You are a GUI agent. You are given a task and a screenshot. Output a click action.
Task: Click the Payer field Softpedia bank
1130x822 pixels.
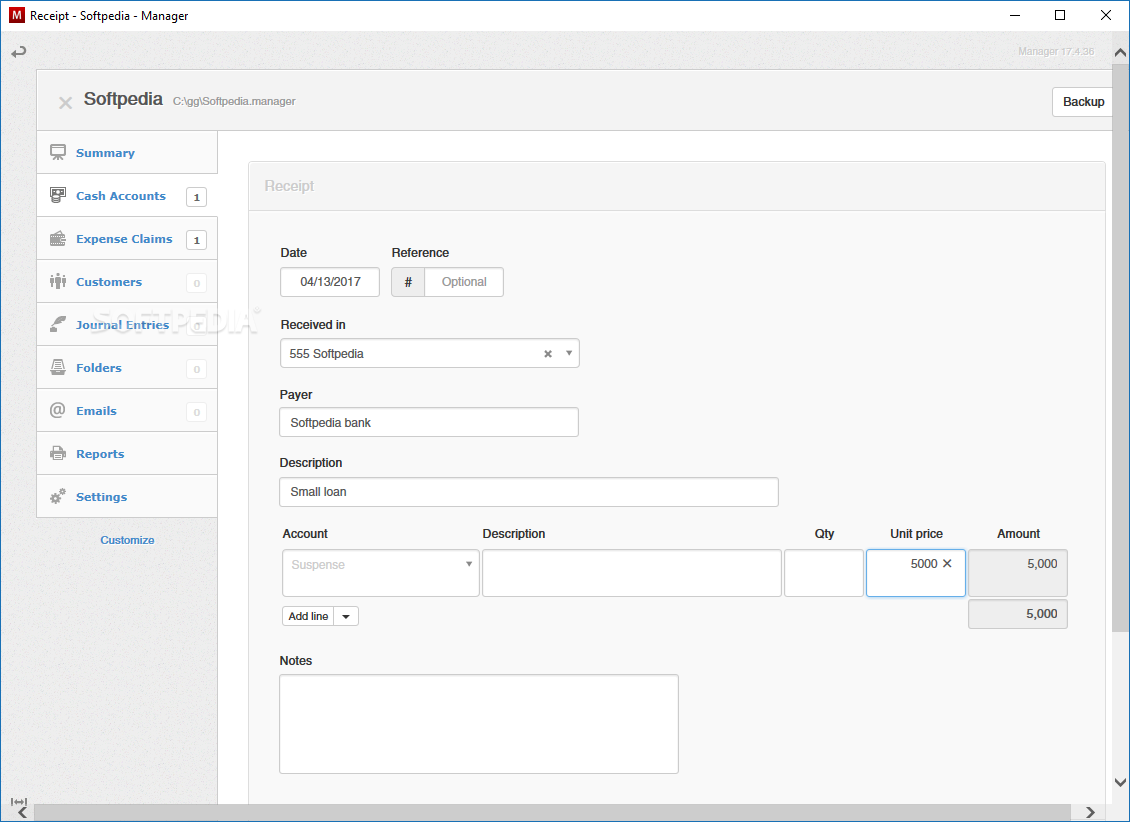(429, 422)
